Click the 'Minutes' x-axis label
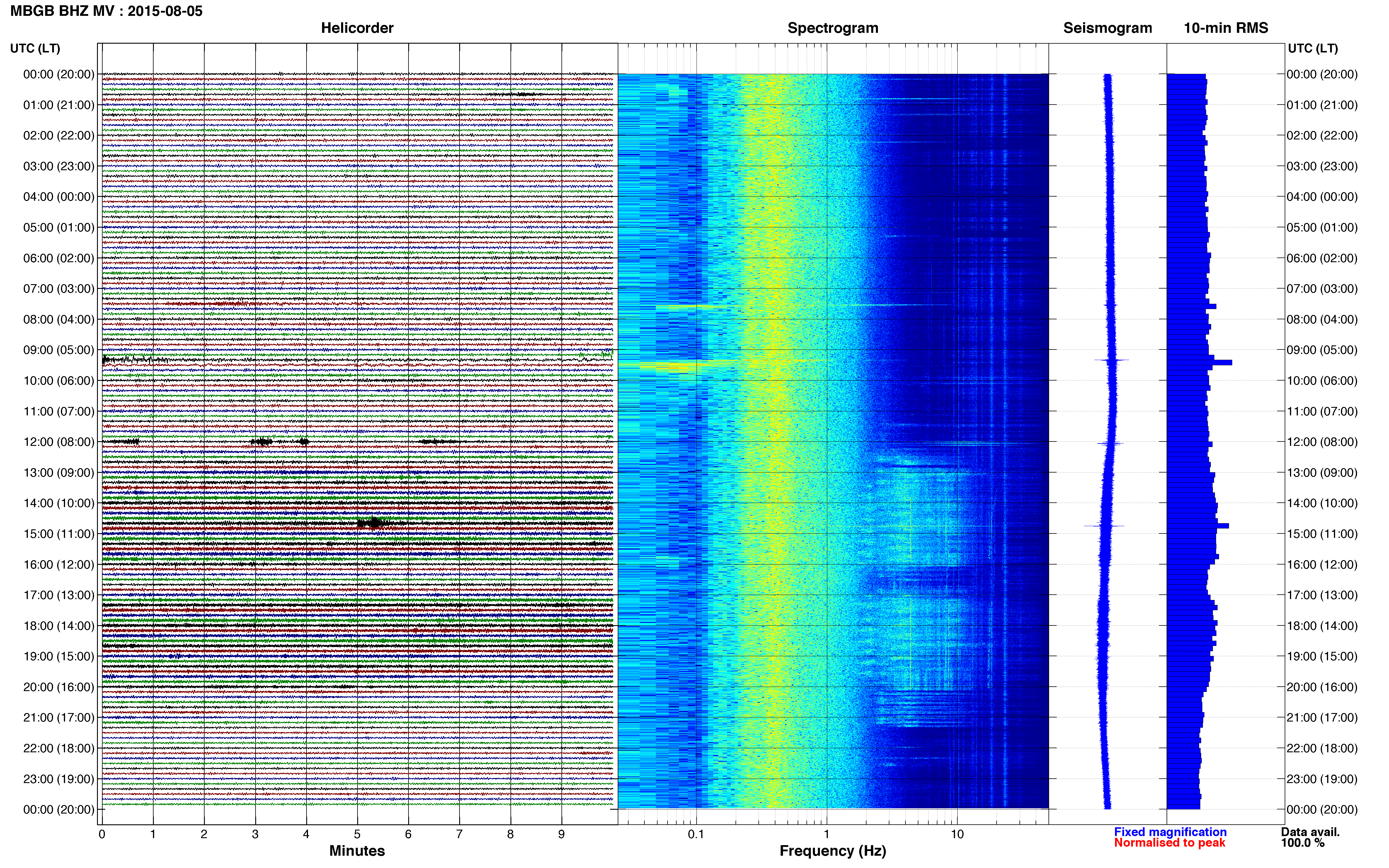Image resolution: width=1389 pixels, height=868 pixels. point(357,851)
